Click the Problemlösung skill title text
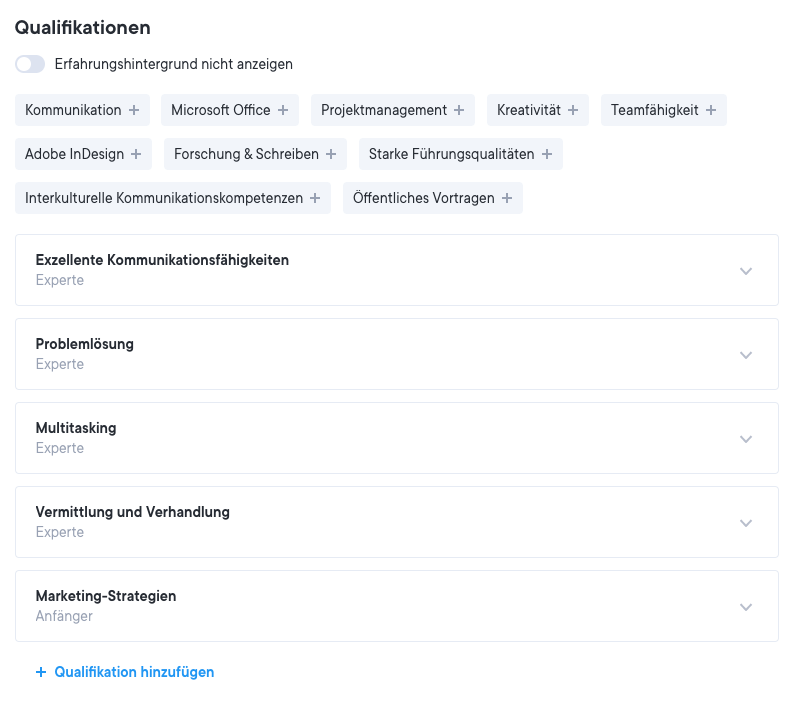This screenshot has height=717, width=800. (x=84, y=344)
